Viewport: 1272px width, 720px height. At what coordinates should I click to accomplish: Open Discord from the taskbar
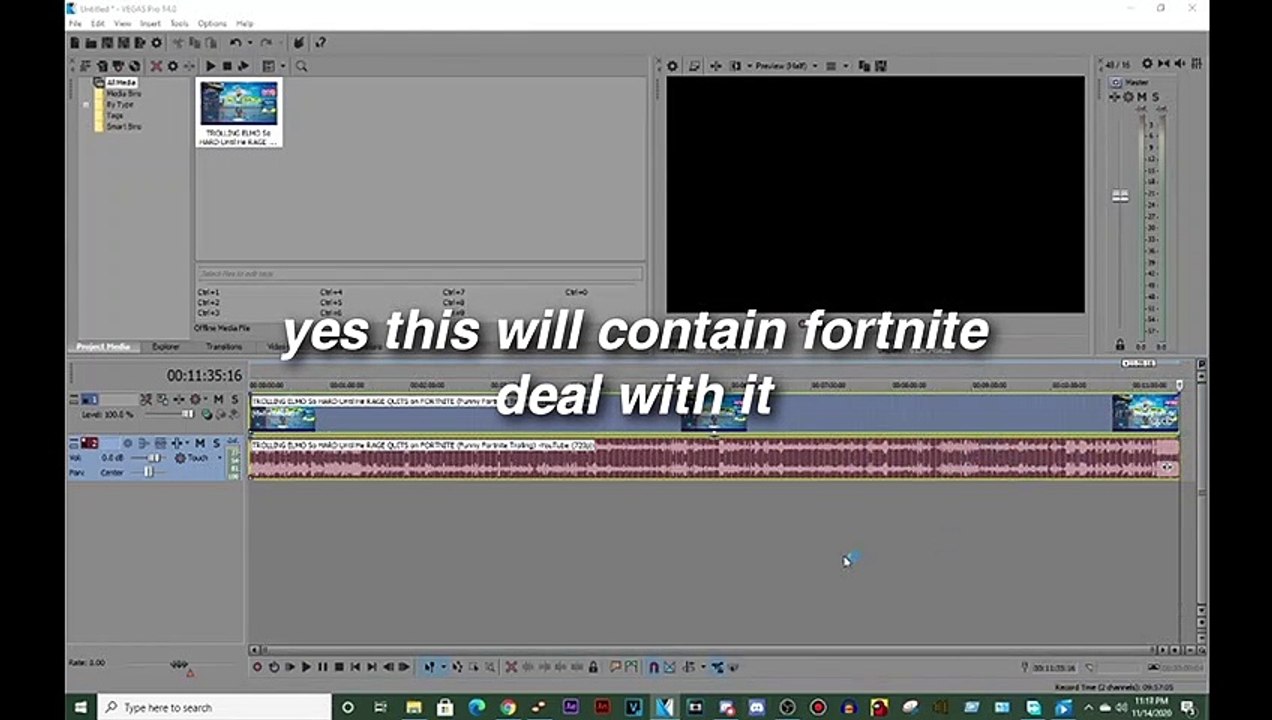pos(756,707)
